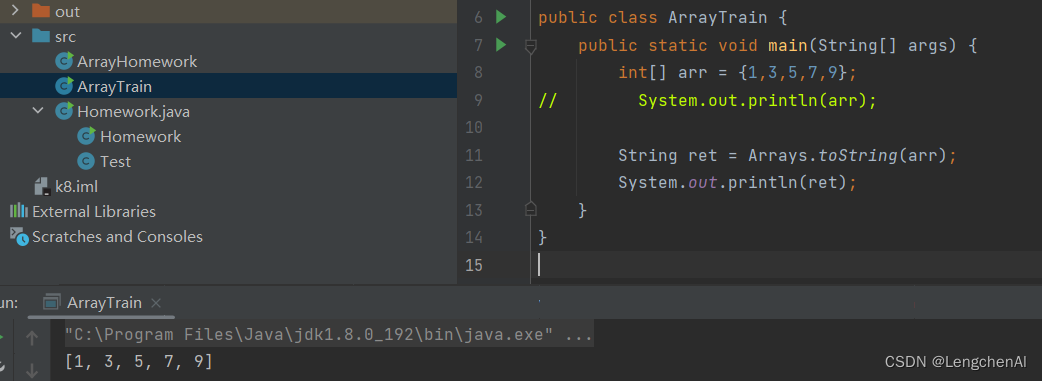Screen dimensions: 1042x381
Task: Select k8.iml file in tree
Action: pyautogui.click(x=76, y=187)
